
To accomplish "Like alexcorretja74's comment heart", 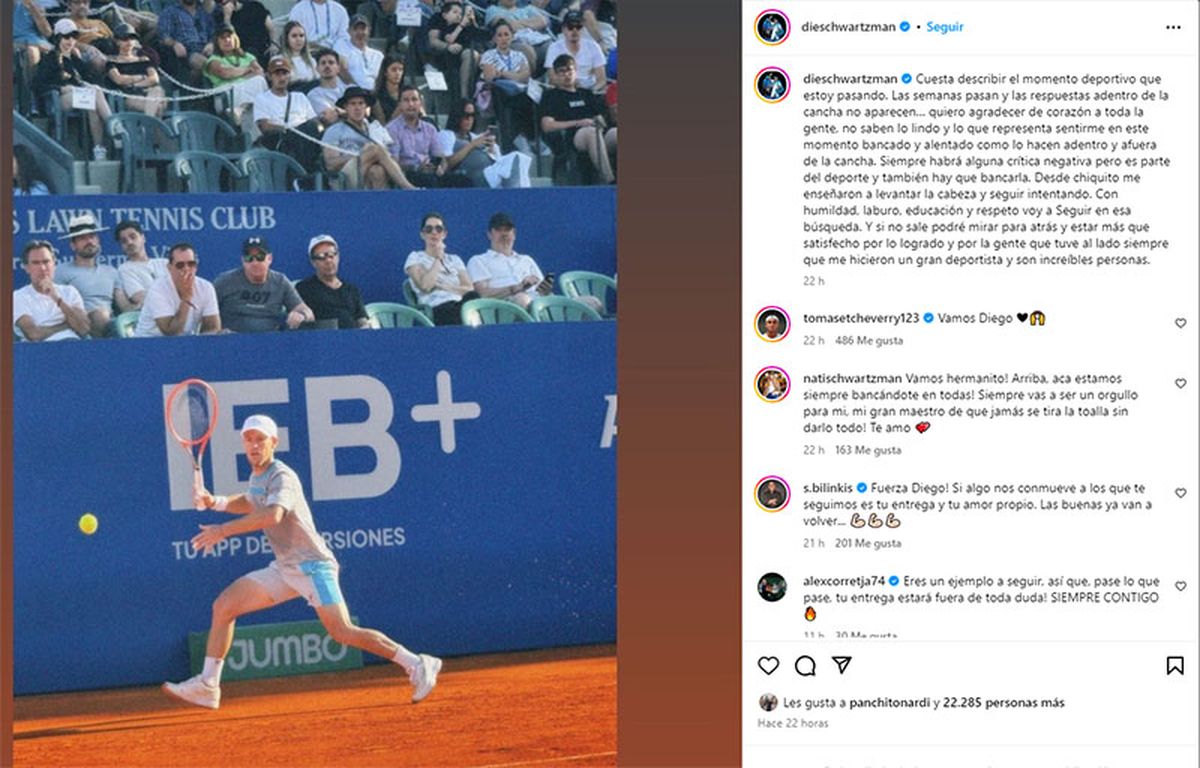I will [1180, 586].
